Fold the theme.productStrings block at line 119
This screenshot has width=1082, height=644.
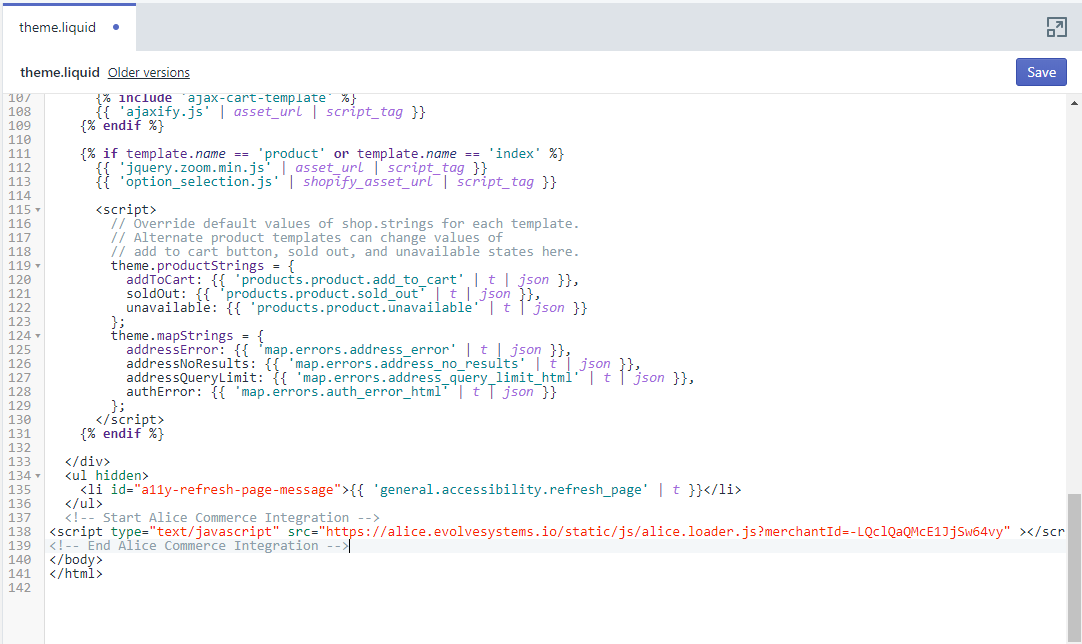pos(38,266)
